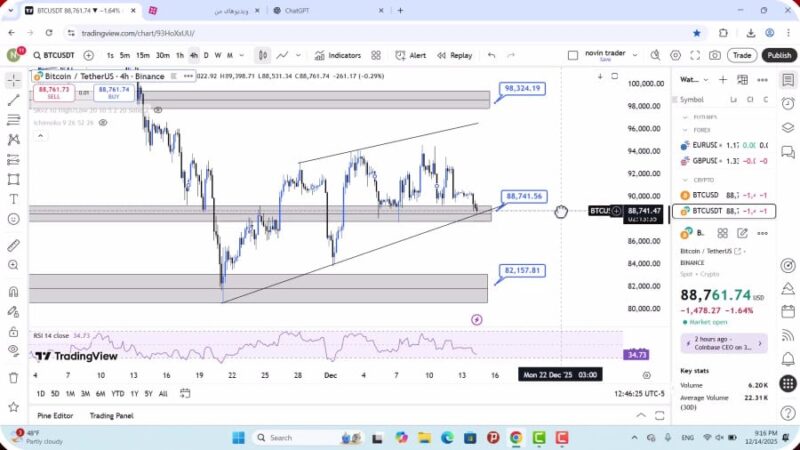Viewport: 800px width, 450px height.
Task: Start bar Replay mode
Action: tap(455, 55)
